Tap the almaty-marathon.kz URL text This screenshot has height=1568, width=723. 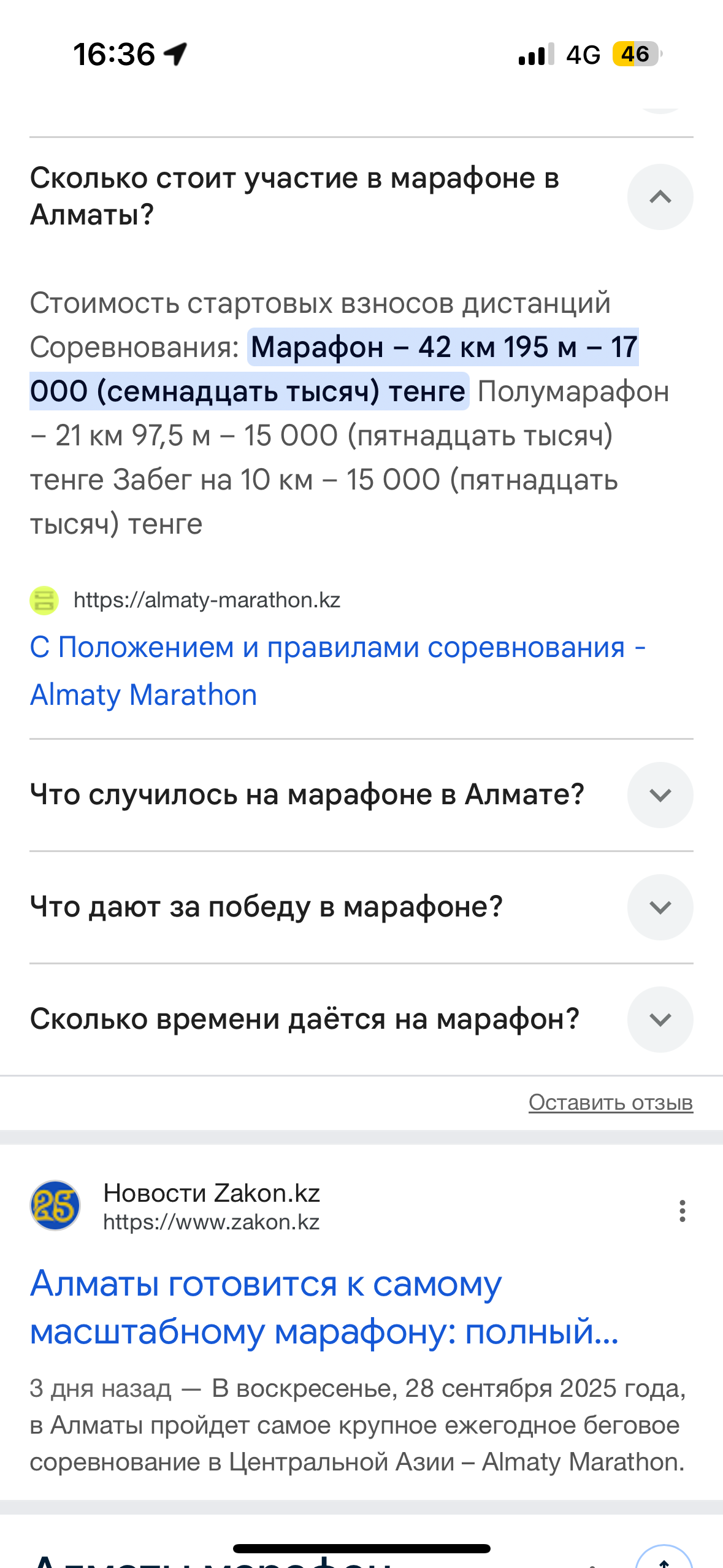pos(207,601)
